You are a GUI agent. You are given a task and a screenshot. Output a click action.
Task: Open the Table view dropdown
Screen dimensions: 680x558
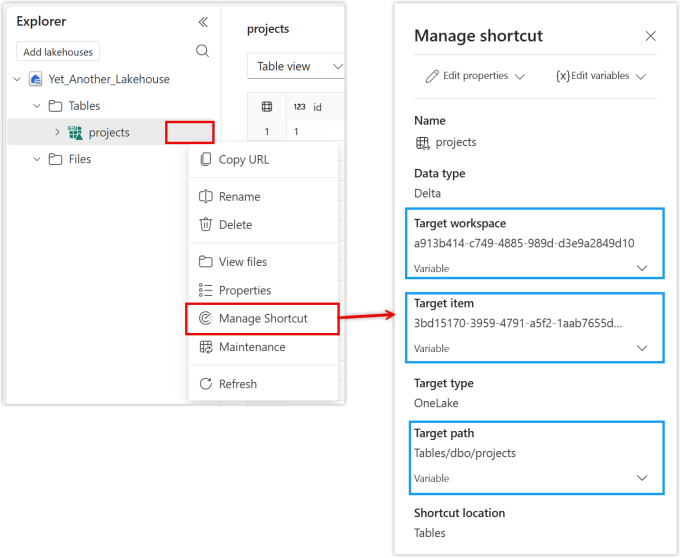pos(296,66)
